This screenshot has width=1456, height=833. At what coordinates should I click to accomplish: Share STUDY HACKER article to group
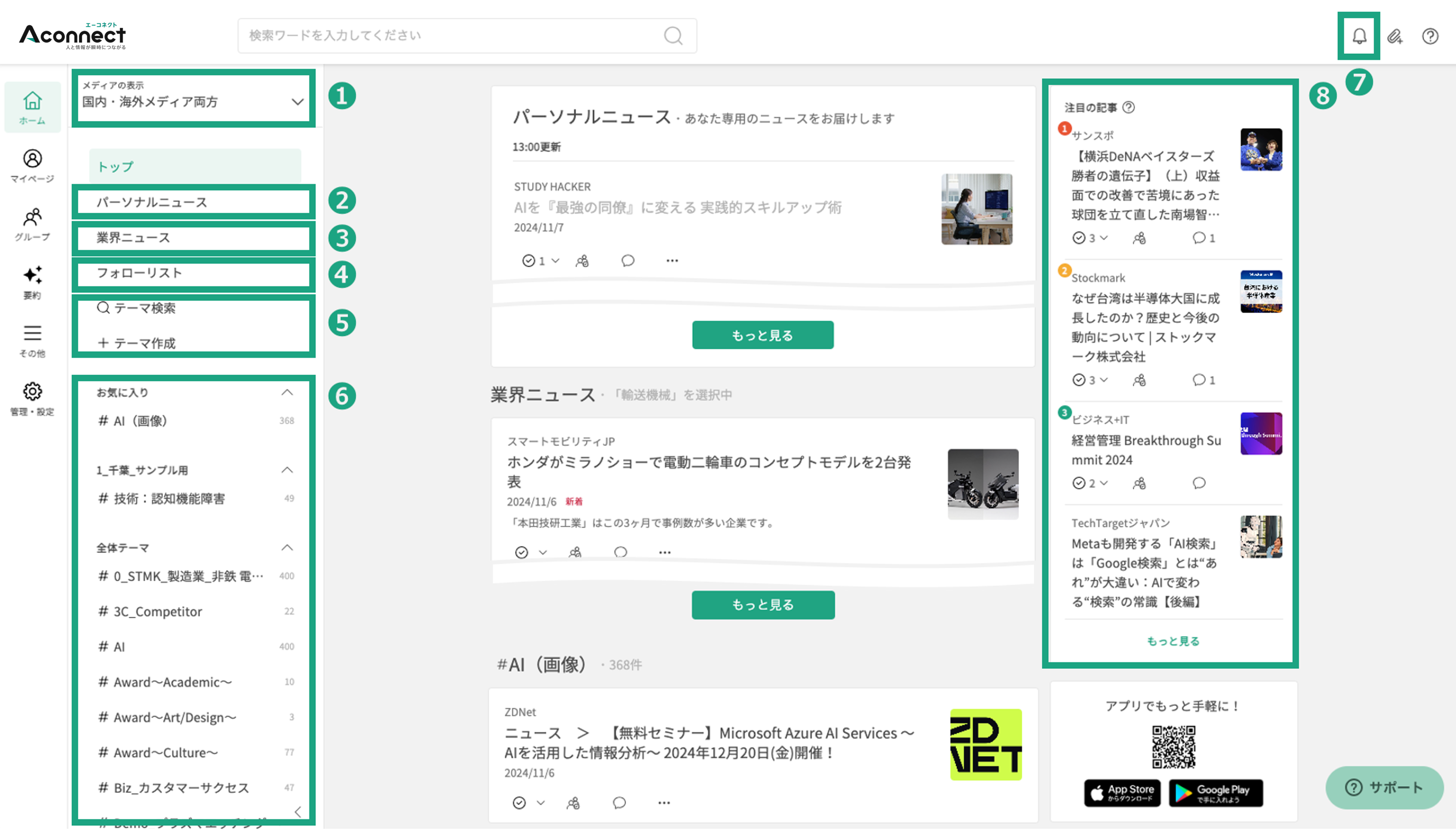[582, 261]
